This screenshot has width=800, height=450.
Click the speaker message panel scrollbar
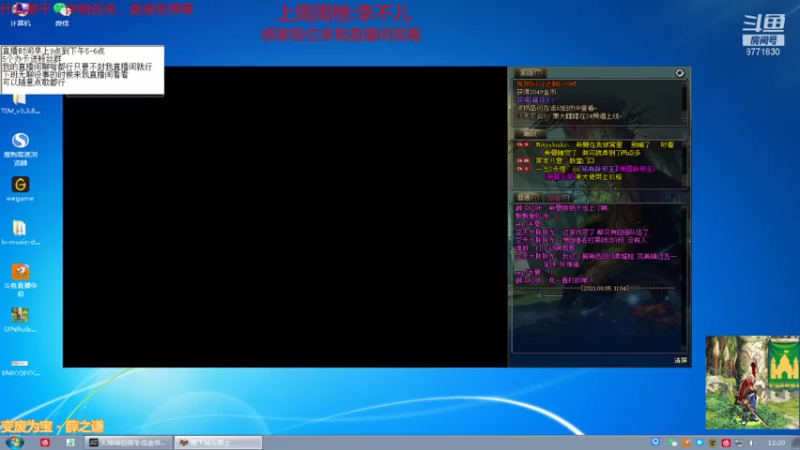tap(685, 163)
